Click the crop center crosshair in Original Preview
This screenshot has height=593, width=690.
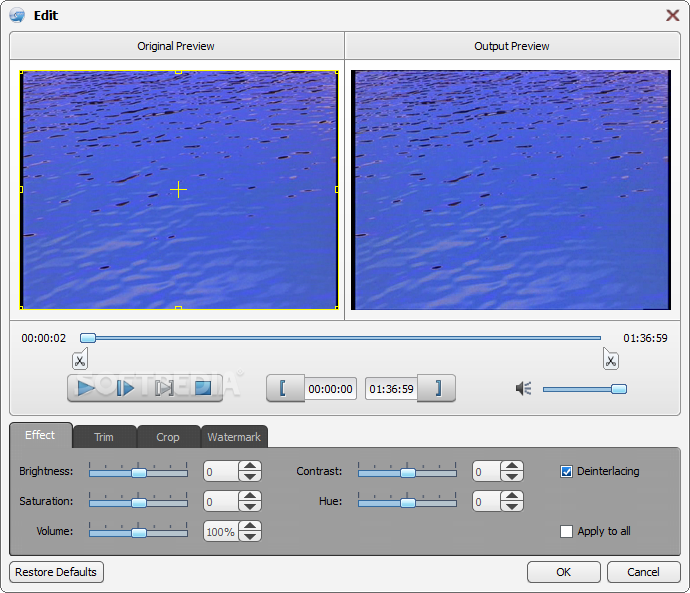[178, 190]
